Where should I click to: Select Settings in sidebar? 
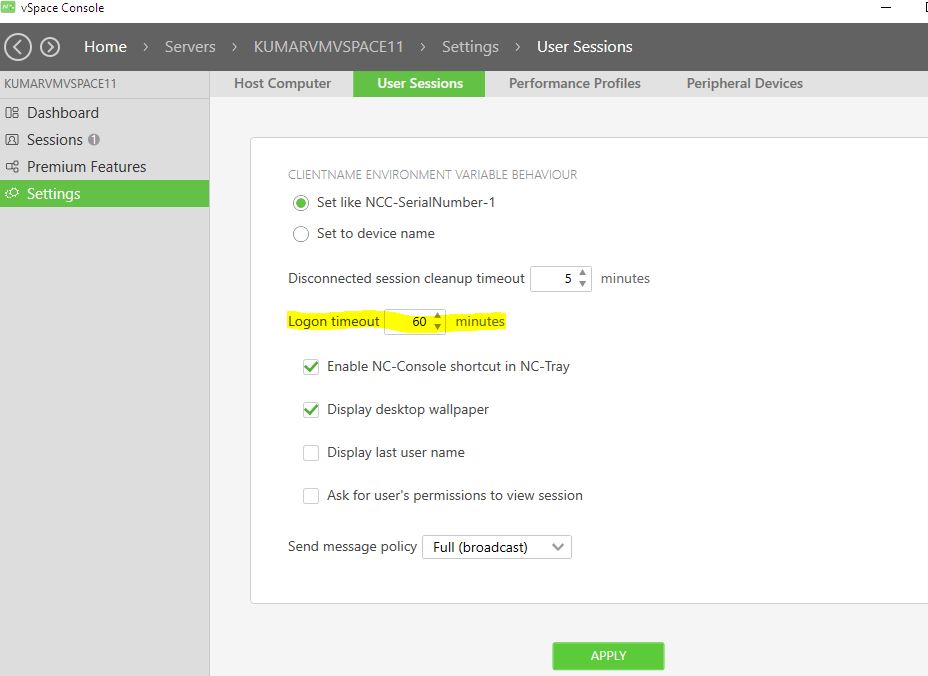click(104, 194)
